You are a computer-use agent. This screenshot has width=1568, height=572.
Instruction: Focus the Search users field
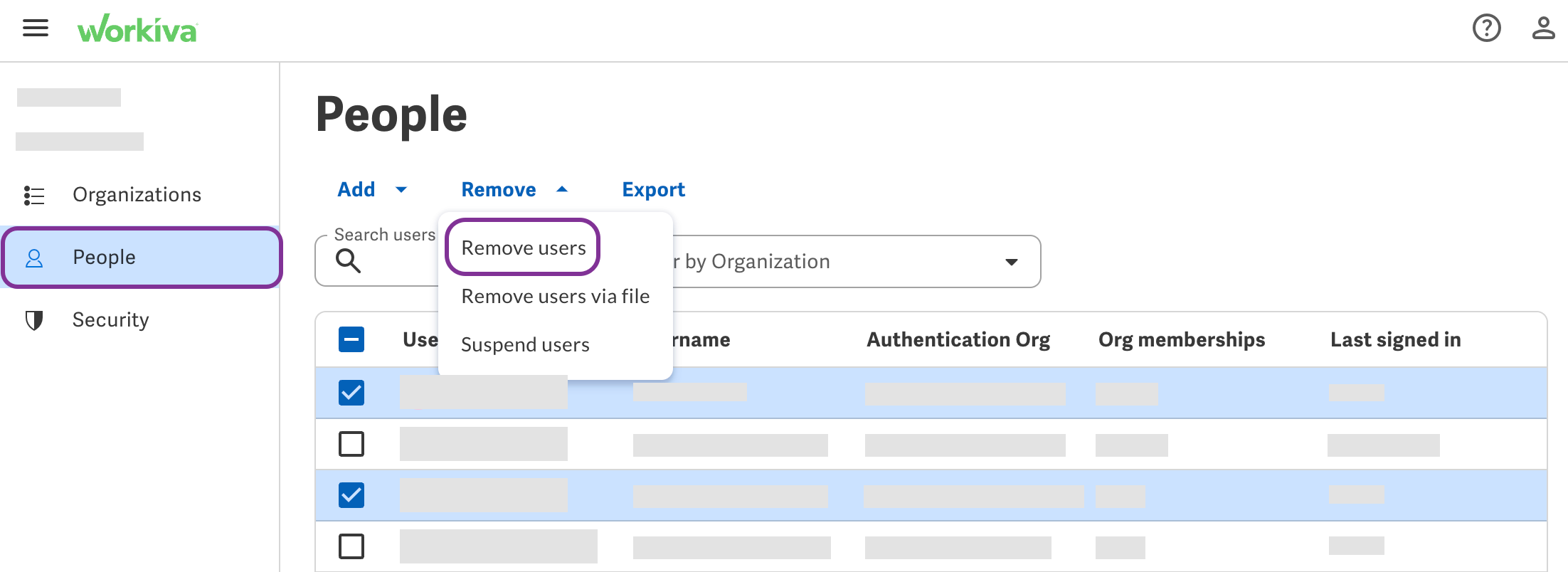(378, 262)
